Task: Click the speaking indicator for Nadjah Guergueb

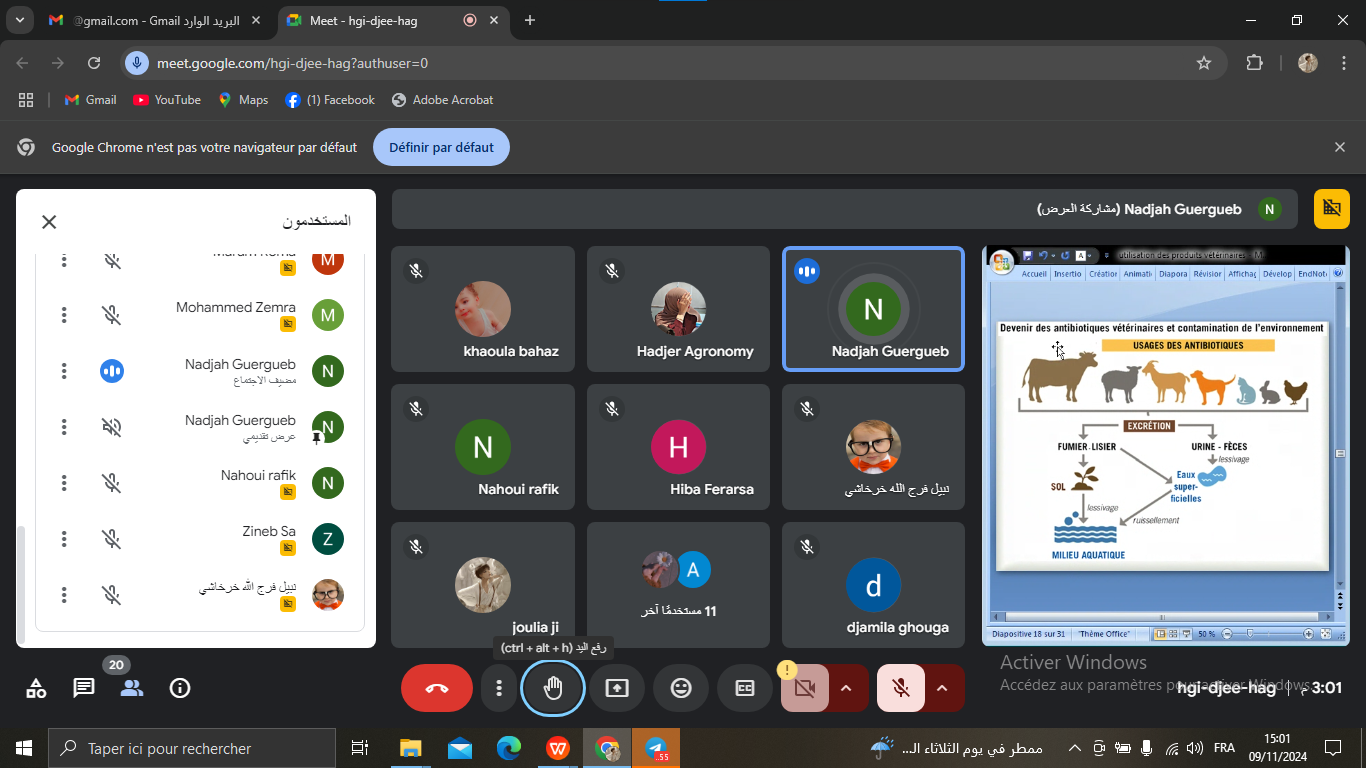Action: tap(112, 371)
